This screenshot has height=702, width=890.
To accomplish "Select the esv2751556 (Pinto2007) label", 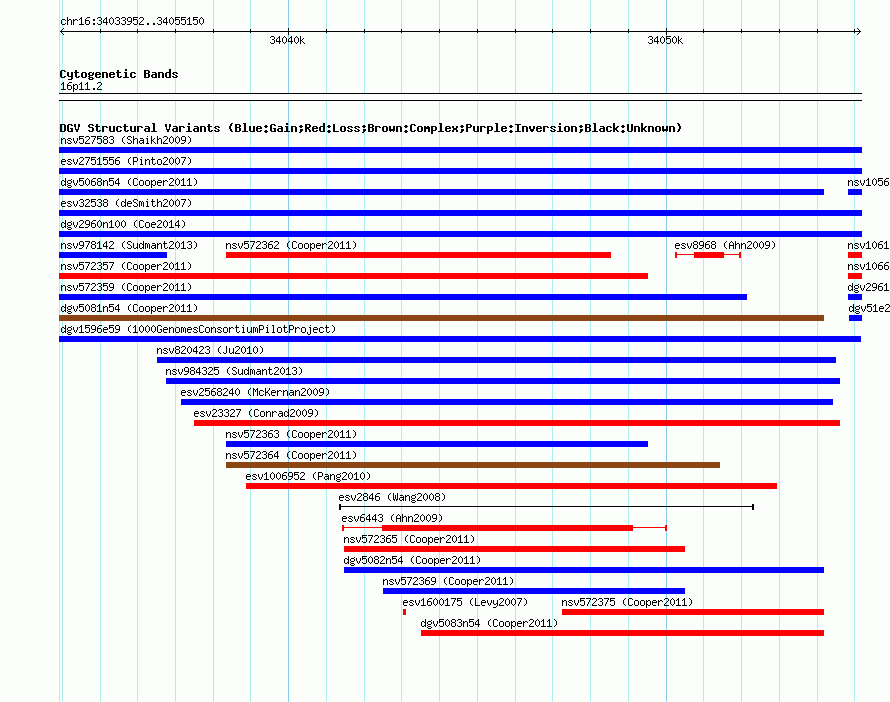I will [126, 161].
